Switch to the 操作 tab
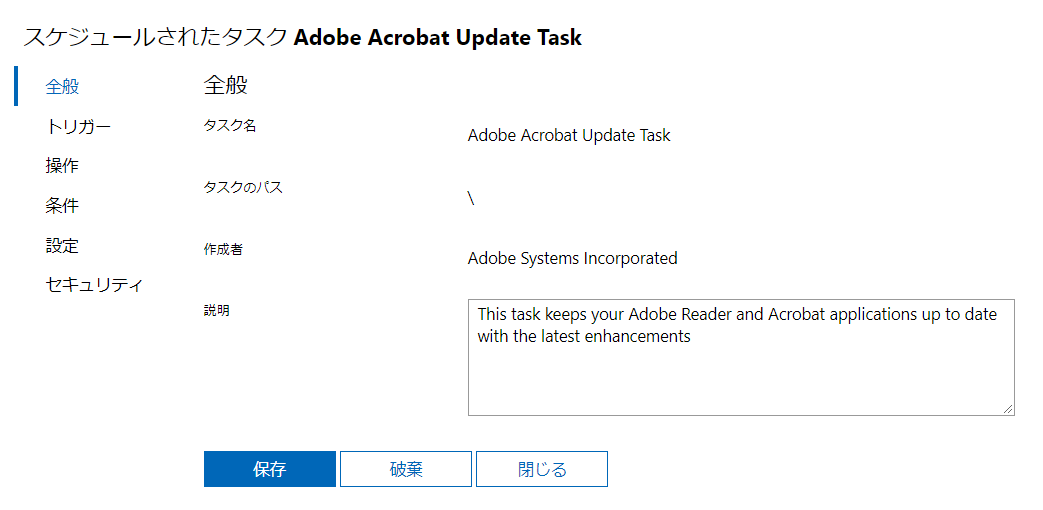Image resolution: width=1043 pixels, height=510 pixels. [62, 166]
